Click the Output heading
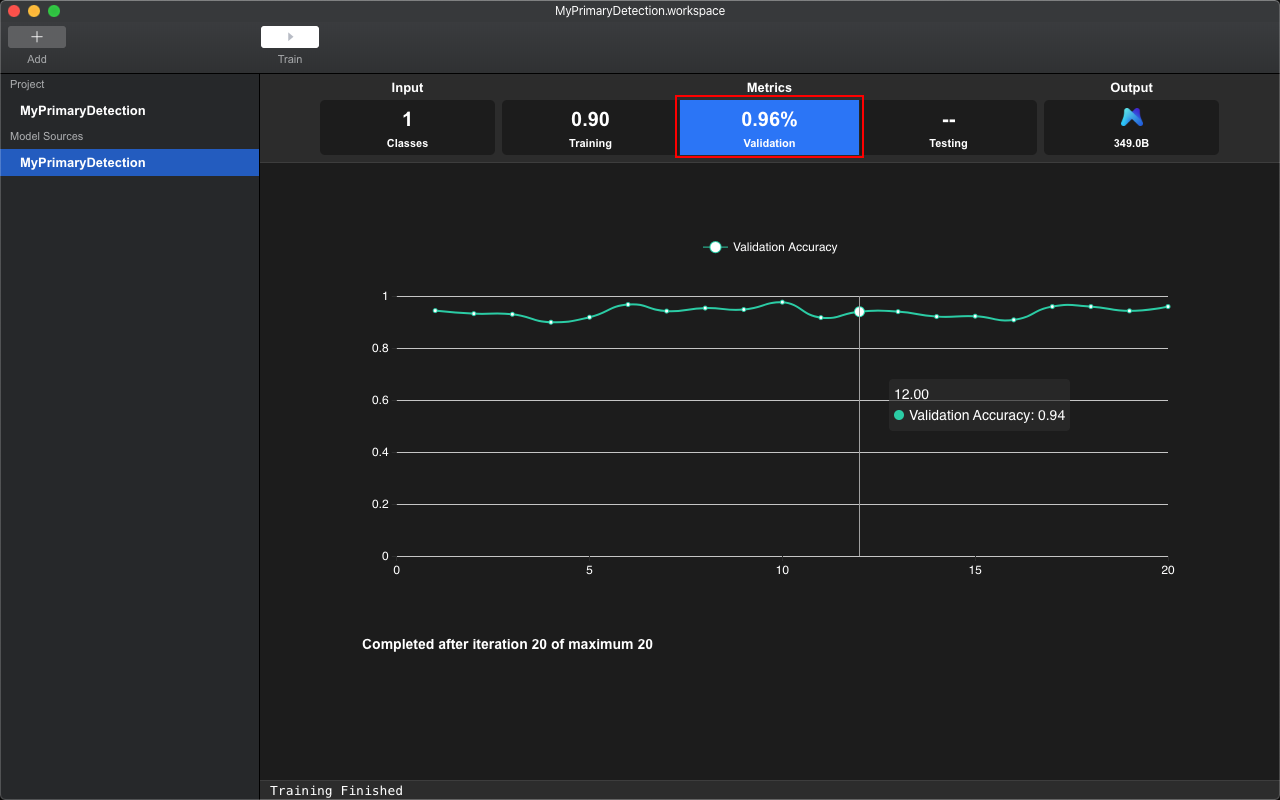Screen dimensions: 1280x800 (1131, 88)
